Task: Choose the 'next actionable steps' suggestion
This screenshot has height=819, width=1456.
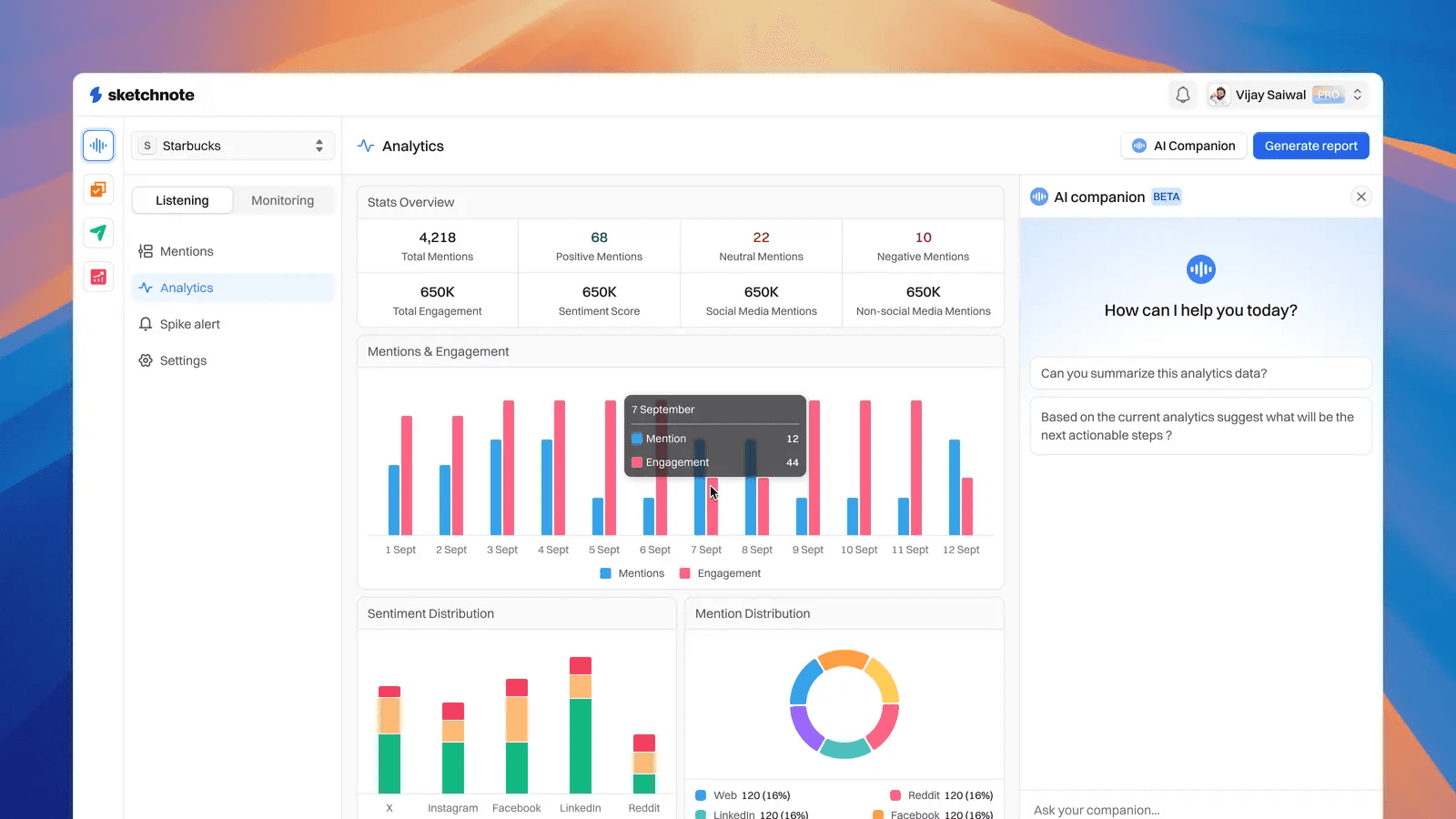Action: coord(1200,426)
